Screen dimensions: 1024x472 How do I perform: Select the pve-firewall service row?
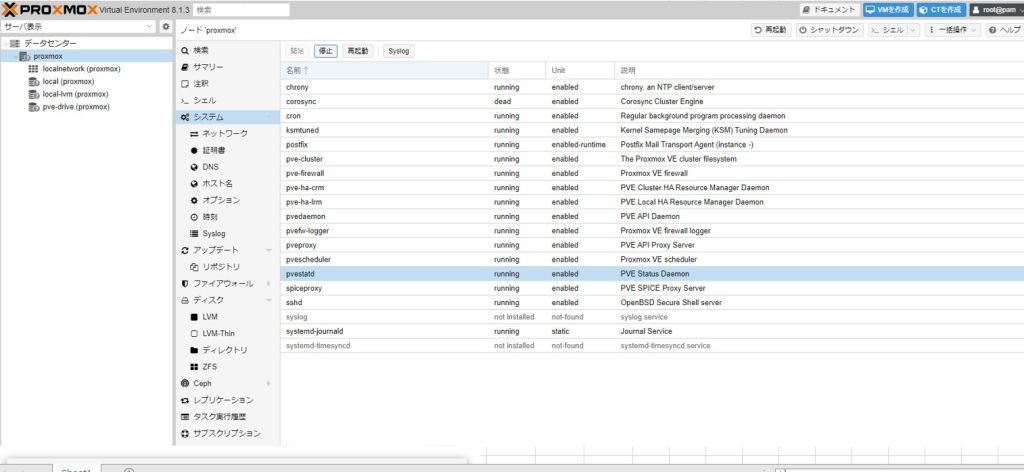pyautogui.click(x=652, y=173)
